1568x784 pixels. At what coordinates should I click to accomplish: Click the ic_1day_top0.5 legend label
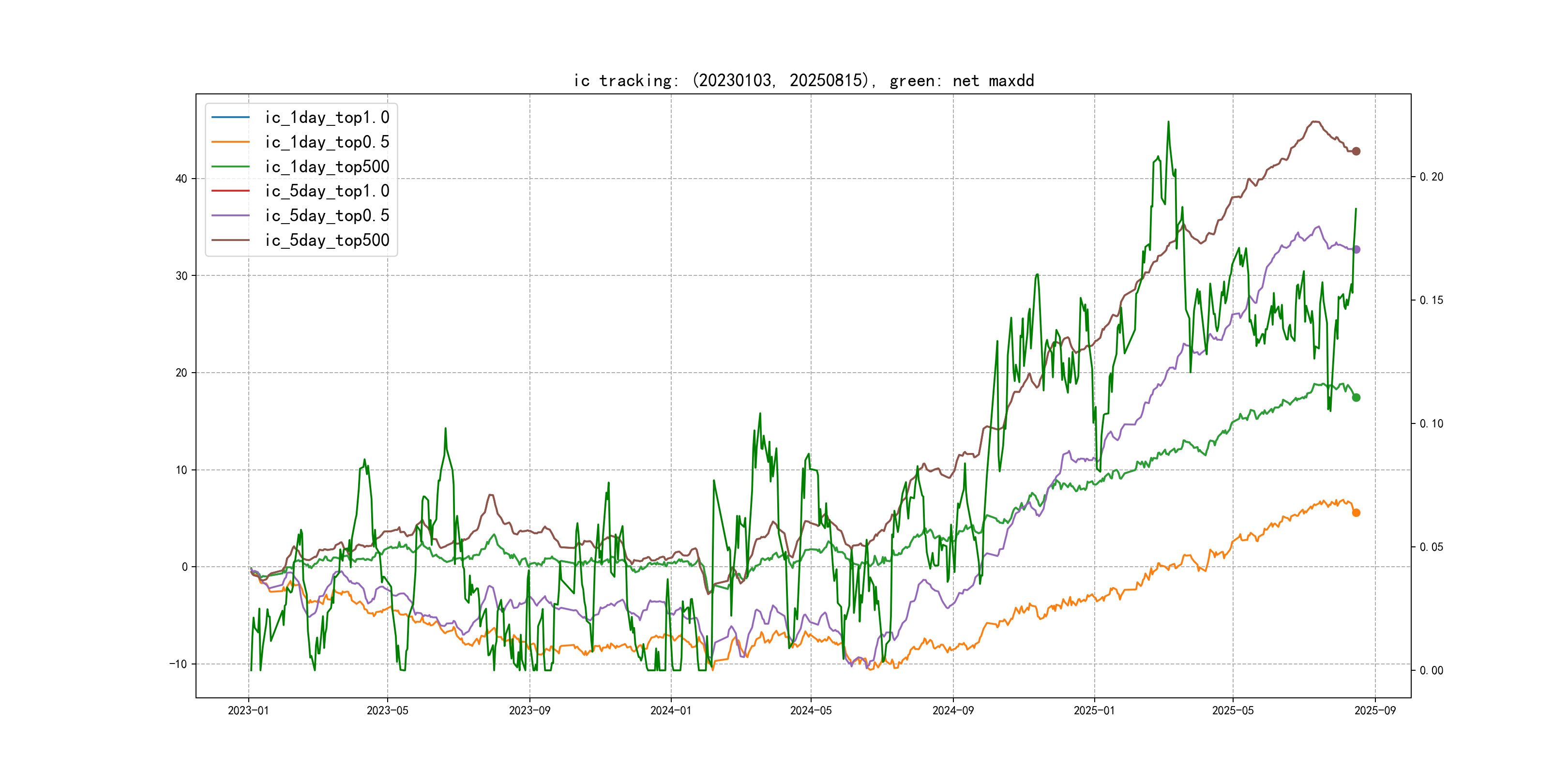coord(327,142)
